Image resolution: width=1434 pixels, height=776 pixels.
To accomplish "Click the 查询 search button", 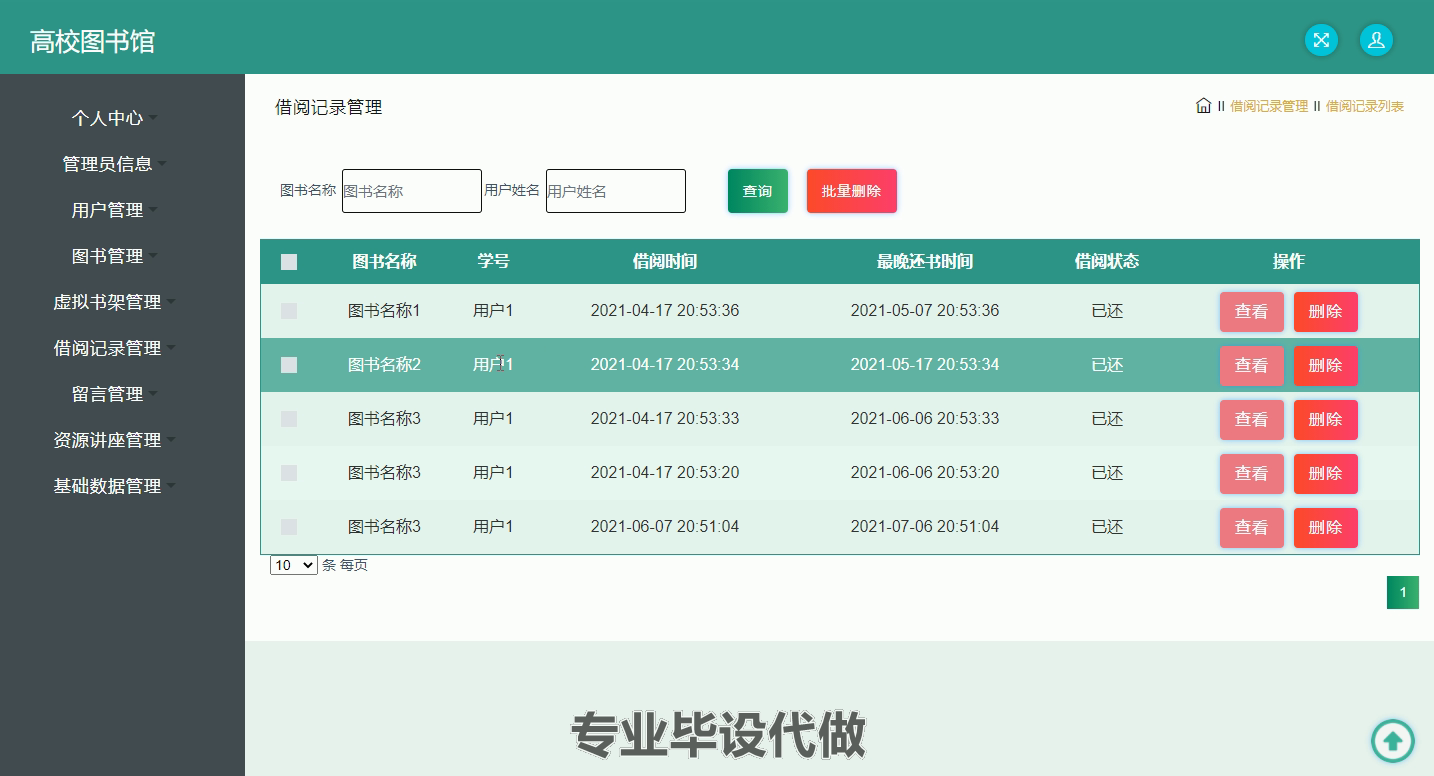I will (x=758, y=191).
